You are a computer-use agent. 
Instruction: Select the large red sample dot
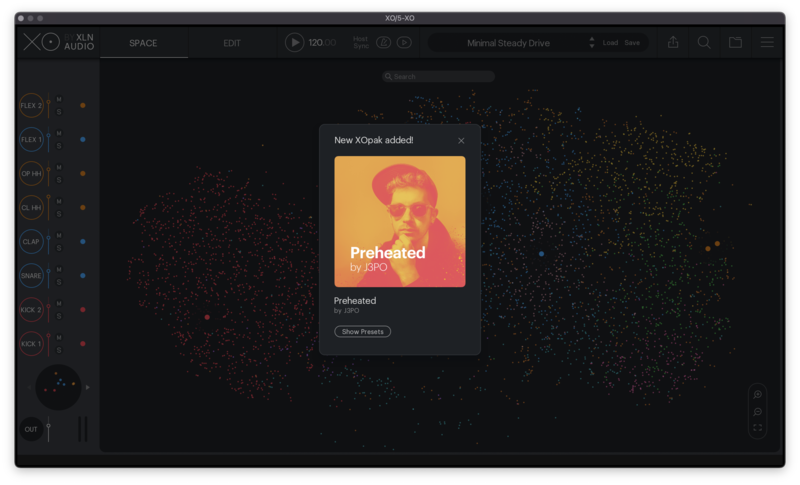tap(207, 317)
